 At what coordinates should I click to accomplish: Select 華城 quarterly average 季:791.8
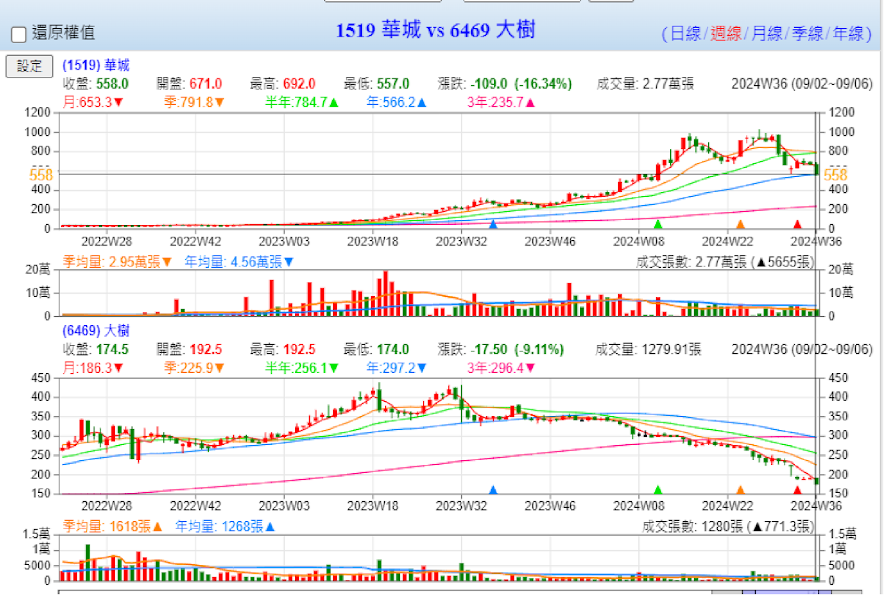point(194,103)
